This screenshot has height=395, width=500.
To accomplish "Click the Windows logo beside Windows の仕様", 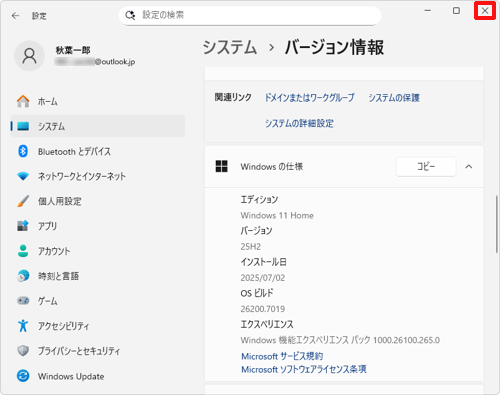I will coord(221,166).
